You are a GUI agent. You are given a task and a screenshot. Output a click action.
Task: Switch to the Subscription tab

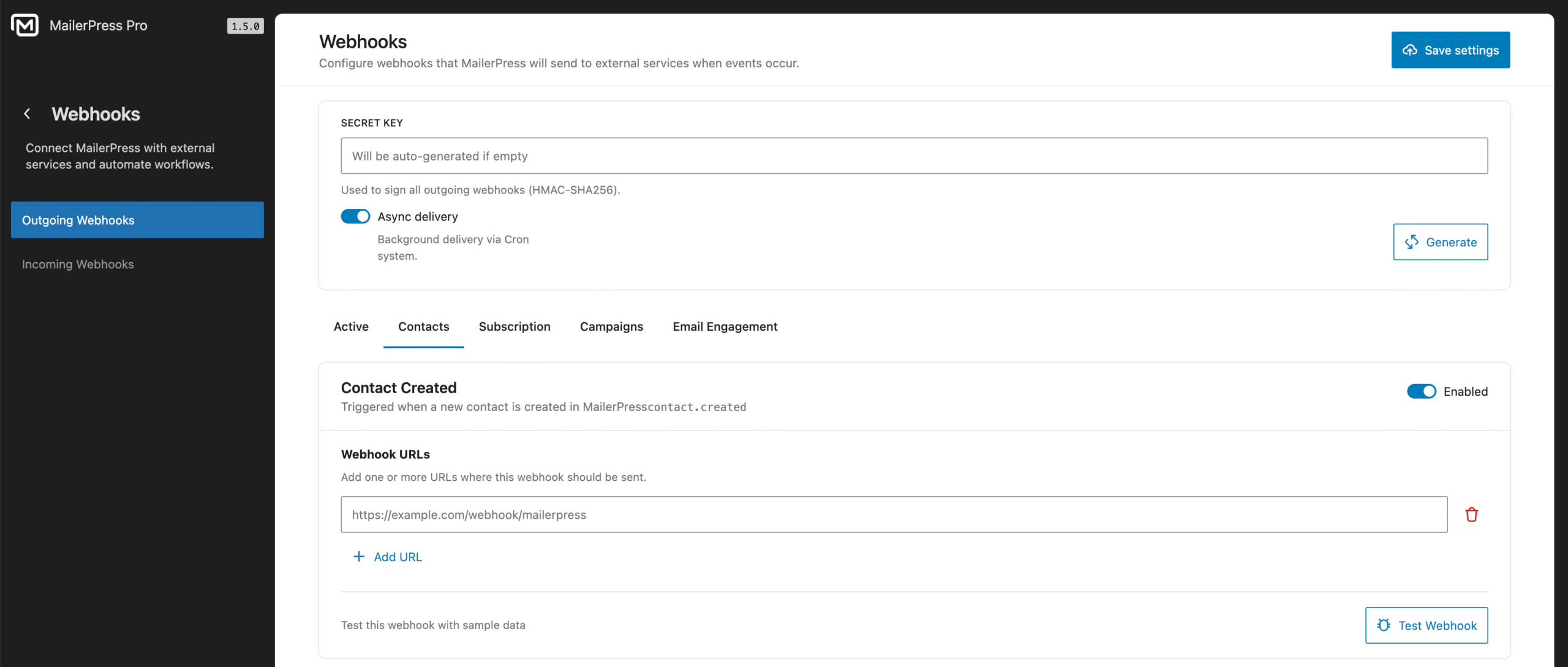tap(514, 326)
